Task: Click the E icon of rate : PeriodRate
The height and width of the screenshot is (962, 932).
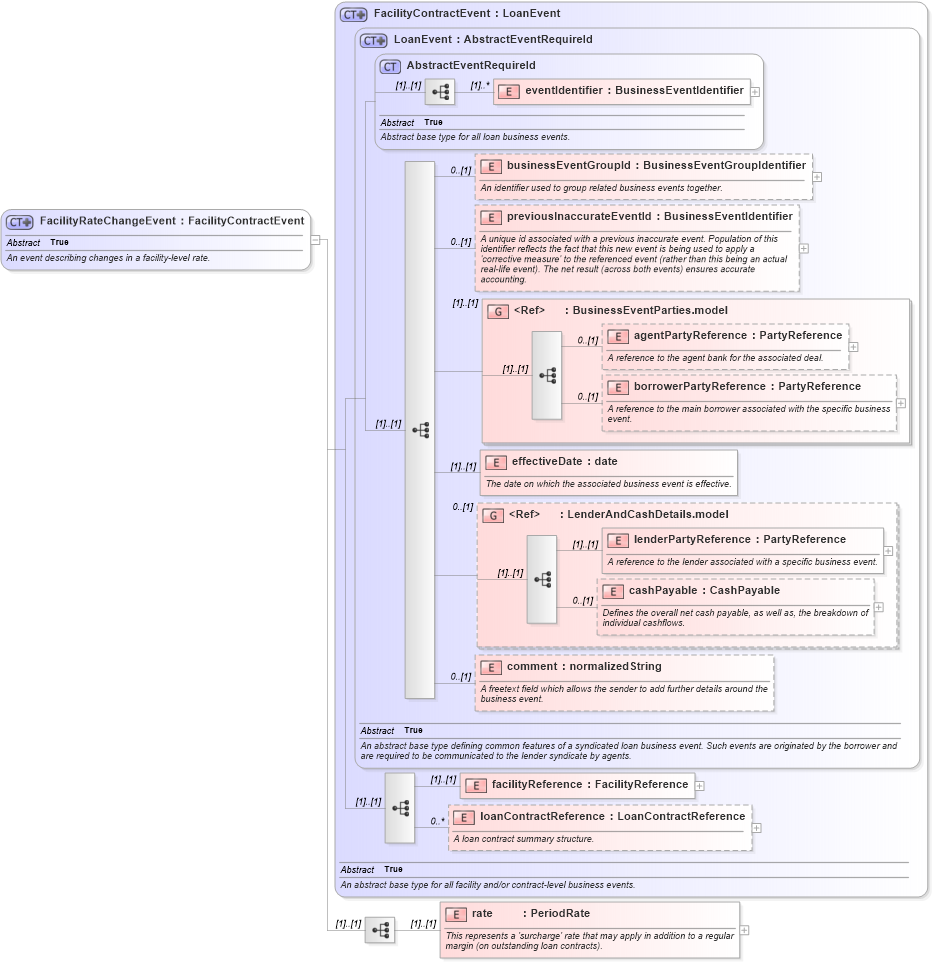Action: click(x=456, y=913)
